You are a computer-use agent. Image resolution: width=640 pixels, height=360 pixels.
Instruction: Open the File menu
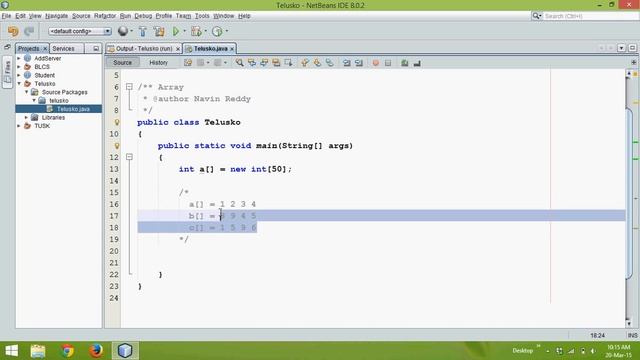click(x=6, y=16)
